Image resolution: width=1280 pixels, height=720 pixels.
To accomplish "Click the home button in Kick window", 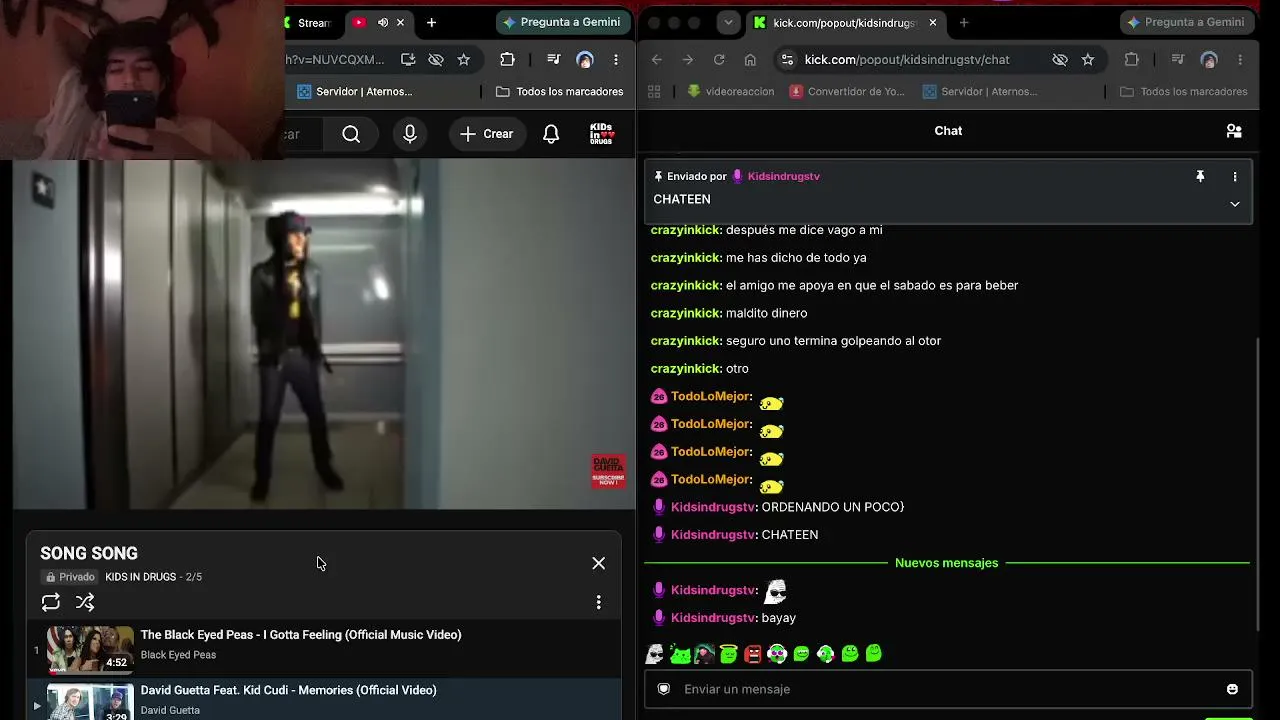I will point(750,60).
